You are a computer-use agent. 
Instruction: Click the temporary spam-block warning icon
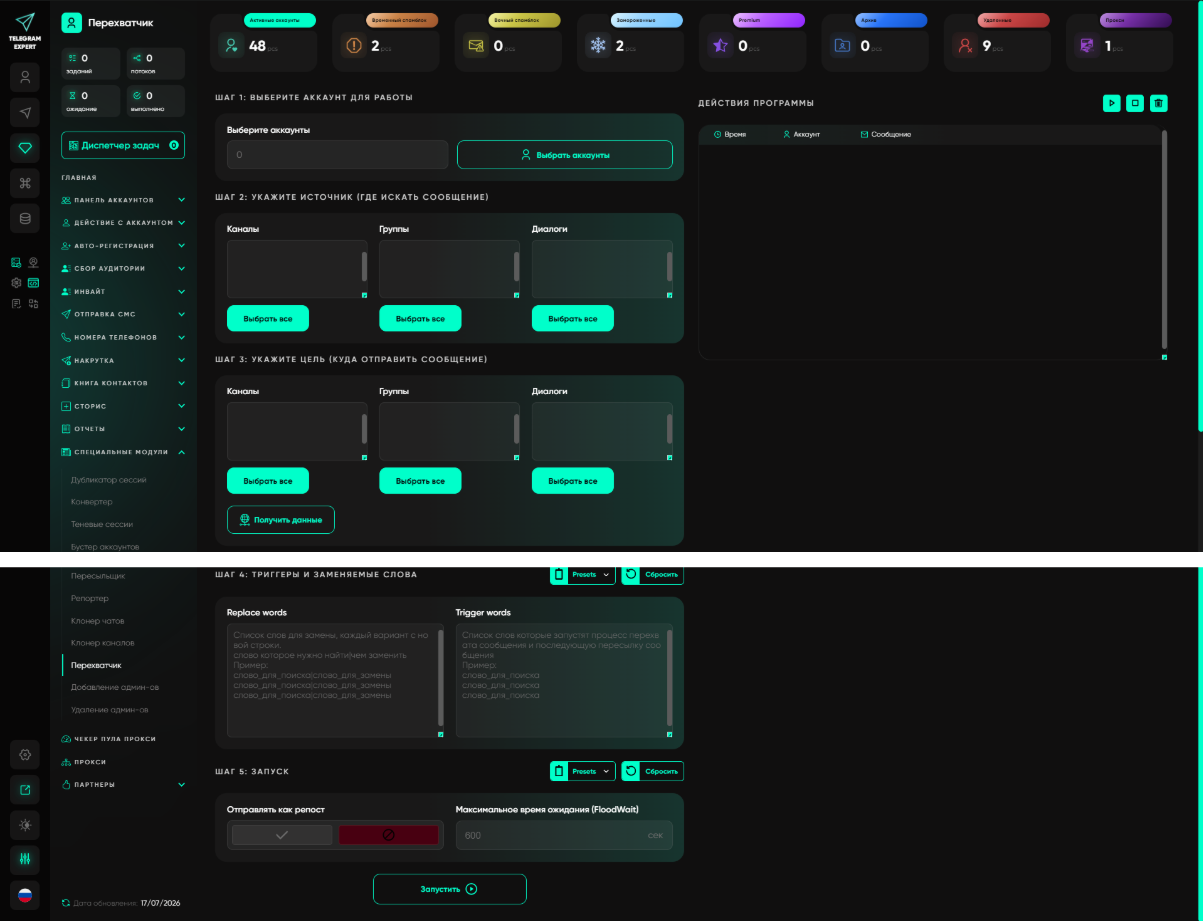(353, 45)
